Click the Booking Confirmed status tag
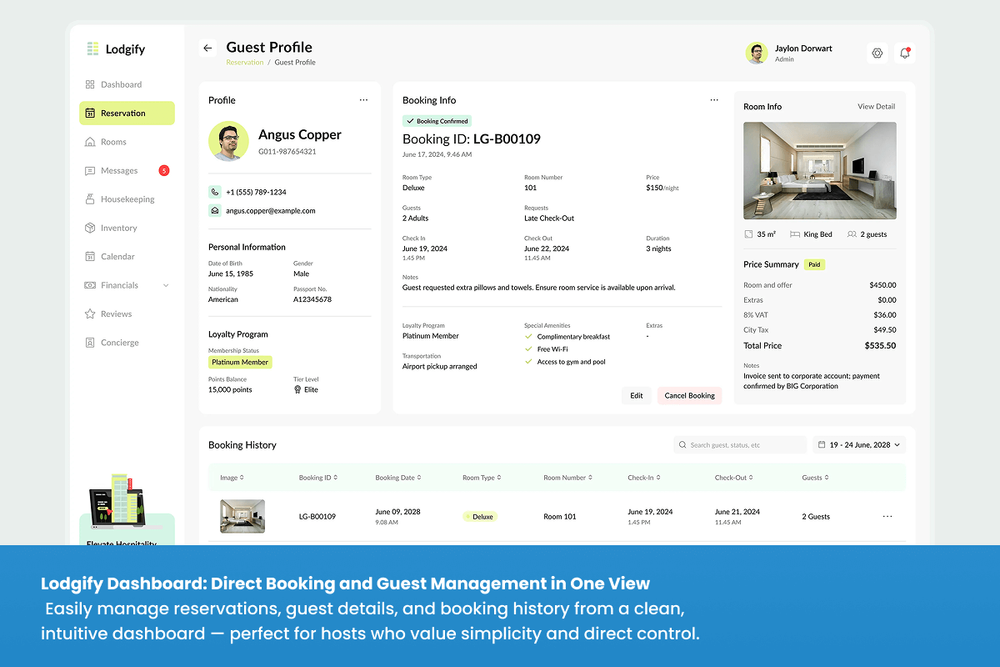The width and height of the screenshot is (1000, 667). [x=437, y=121]
